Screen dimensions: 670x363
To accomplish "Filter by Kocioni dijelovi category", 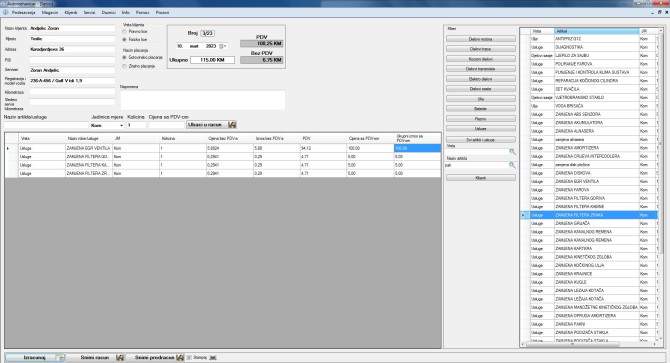I will point(481,59).
